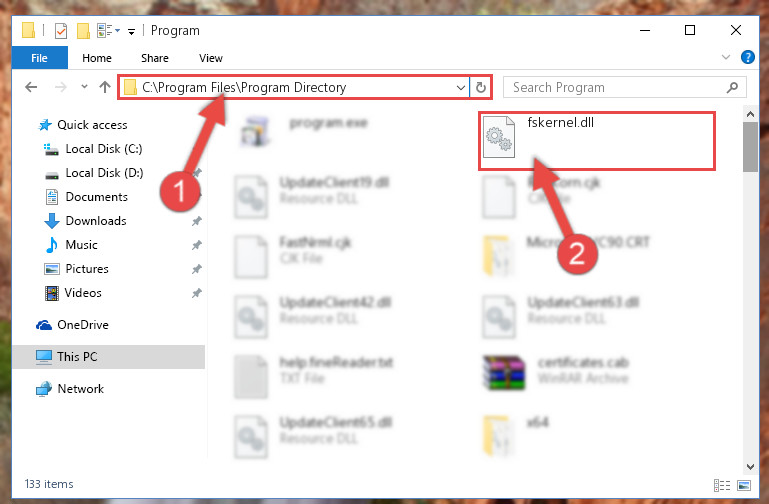Switch to large icons view button
Image resolution: width=769 pixels, height=504 pixels.
[x=743, y=485]
